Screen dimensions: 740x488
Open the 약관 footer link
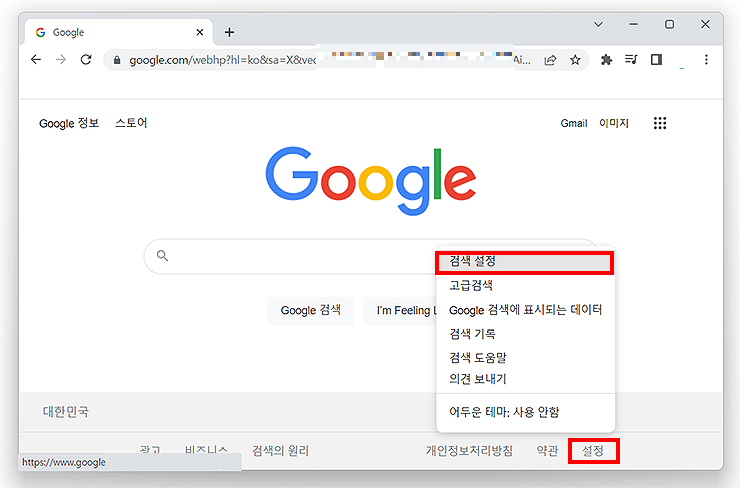pos(547,451)
